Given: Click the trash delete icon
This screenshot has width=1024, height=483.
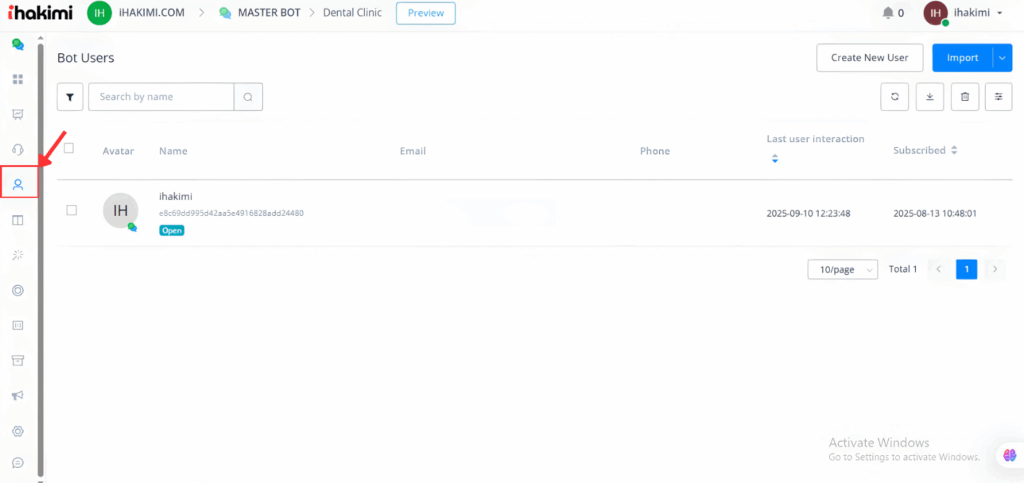Looking at the screenshot, I should [964, 96].
